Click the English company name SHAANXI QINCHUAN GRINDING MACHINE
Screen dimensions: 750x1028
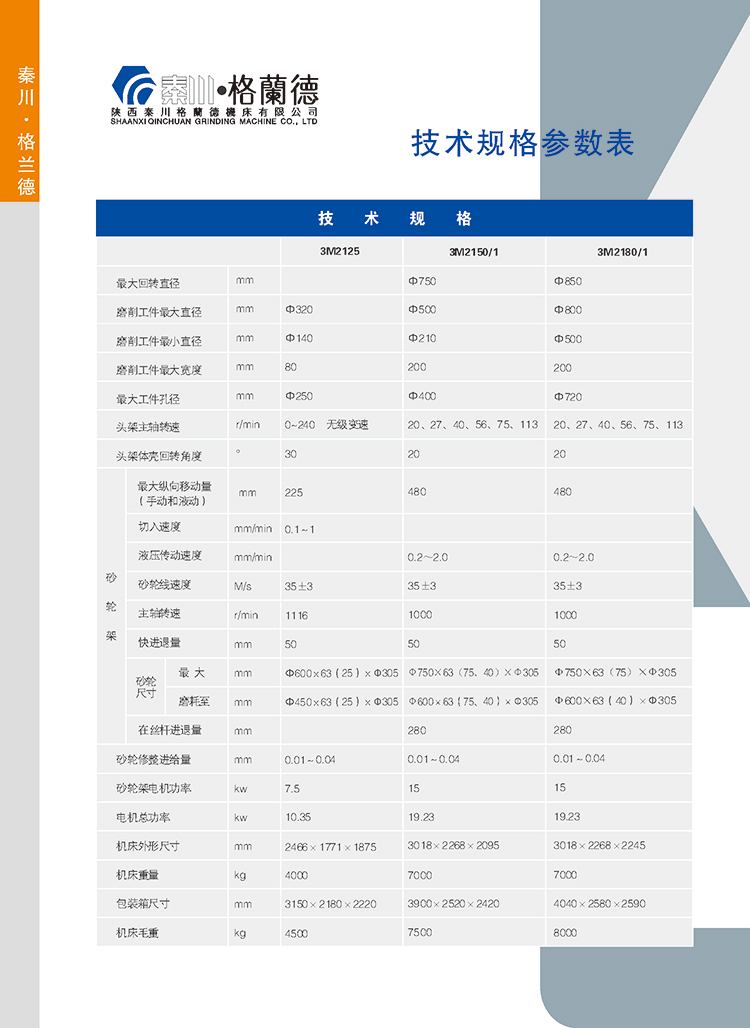[214, 122]
